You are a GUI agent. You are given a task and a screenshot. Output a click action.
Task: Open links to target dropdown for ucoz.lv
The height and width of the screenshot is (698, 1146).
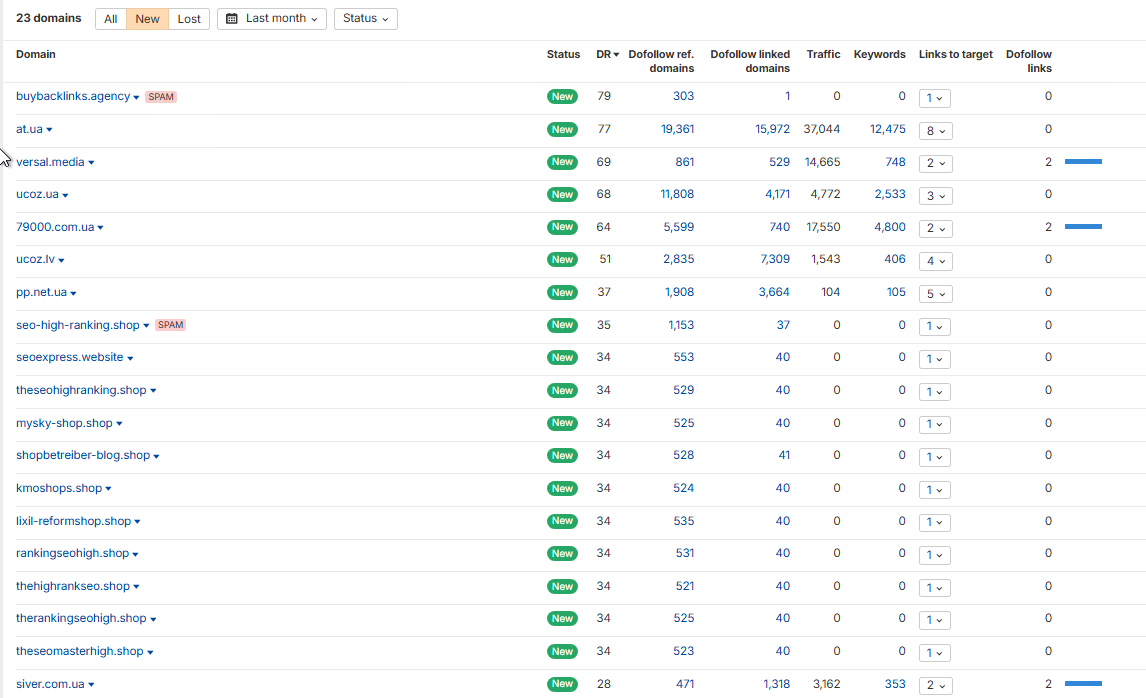[x=935, y=261]
